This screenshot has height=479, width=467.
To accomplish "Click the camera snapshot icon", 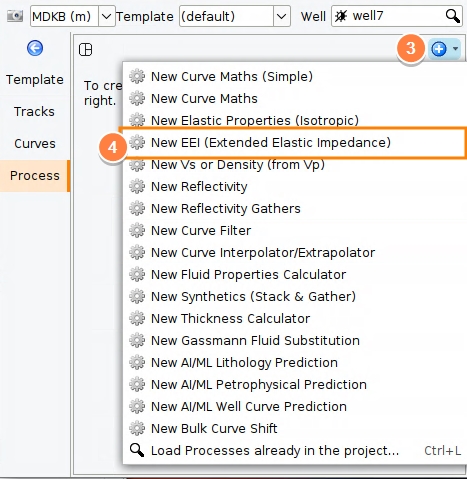I will [x=15, y=16].
